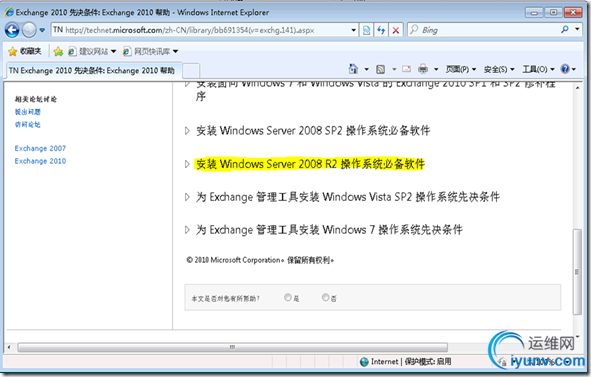Screen dimensions: 591x377
Task: Open the feeds dropdown arrow
Action: click(x=394, y=69)
